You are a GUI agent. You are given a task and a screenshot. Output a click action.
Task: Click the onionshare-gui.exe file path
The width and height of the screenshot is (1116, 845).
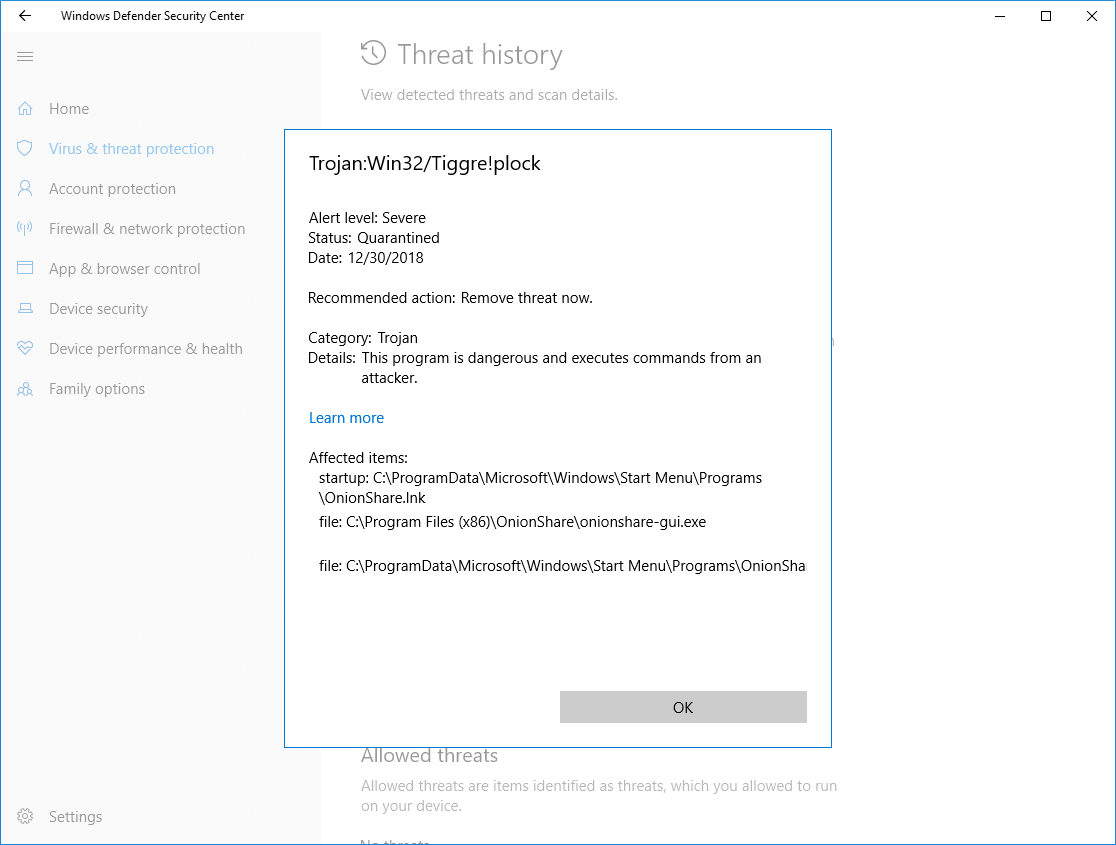click(x=512, y=522)
